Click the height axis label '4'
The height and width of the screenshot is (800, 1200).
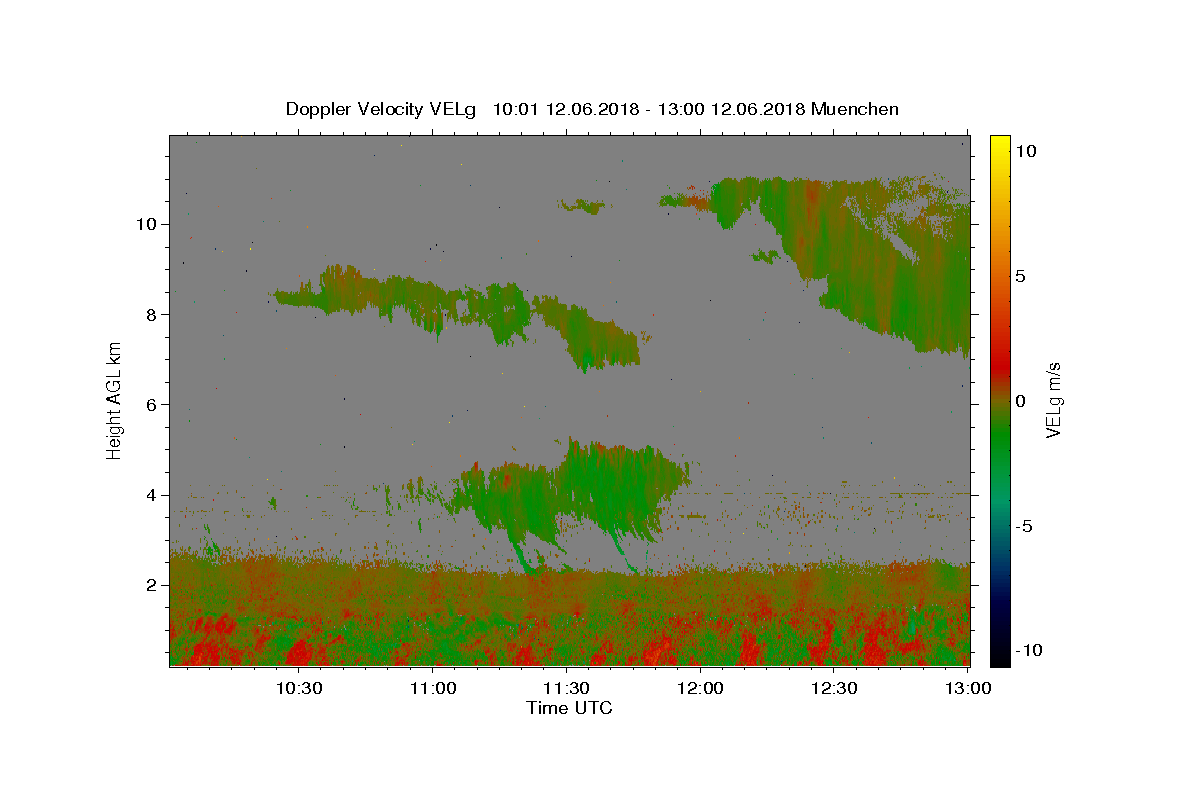coord(152,494)
